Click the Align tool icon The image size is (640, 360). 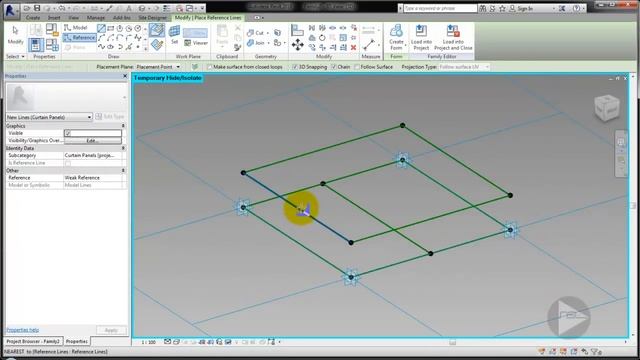(298, 29)
